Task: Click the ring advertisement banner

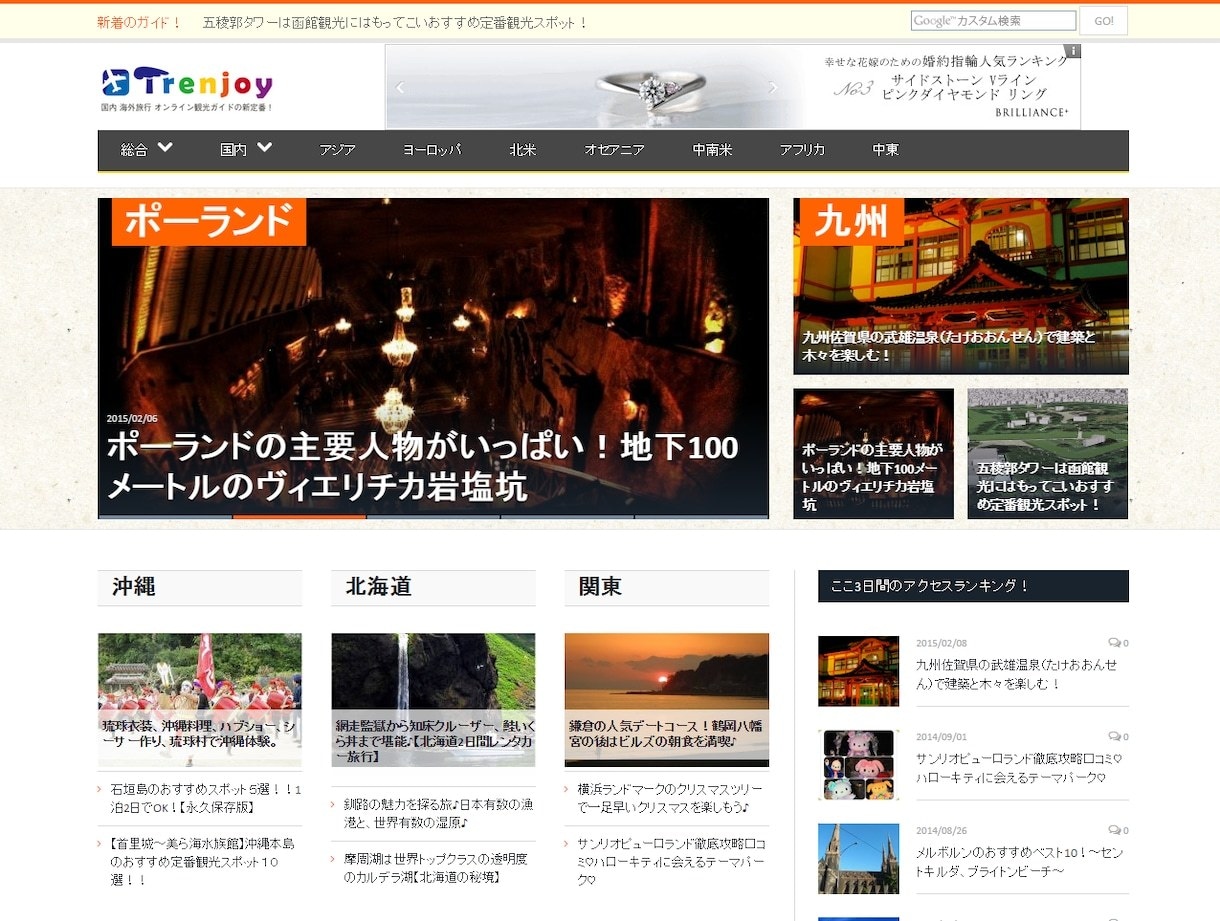Action: pos(733,87)
